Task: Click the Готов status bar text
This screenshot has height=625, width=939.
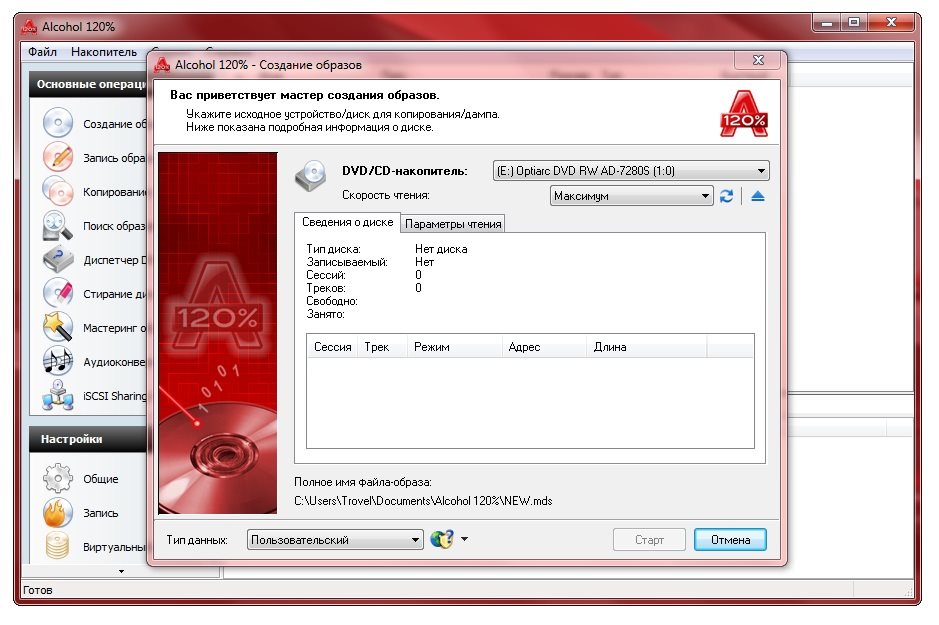Action: [x=38, y=590]
